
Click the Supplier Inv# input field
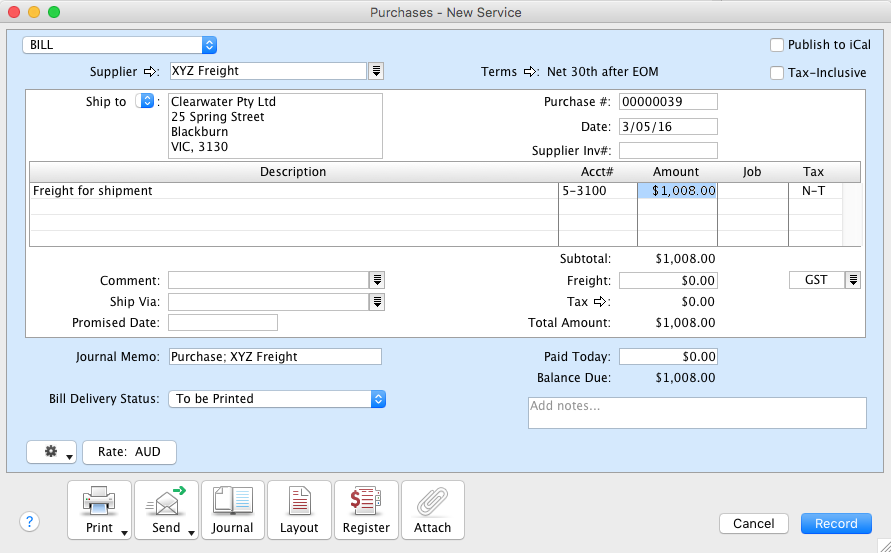668,151
